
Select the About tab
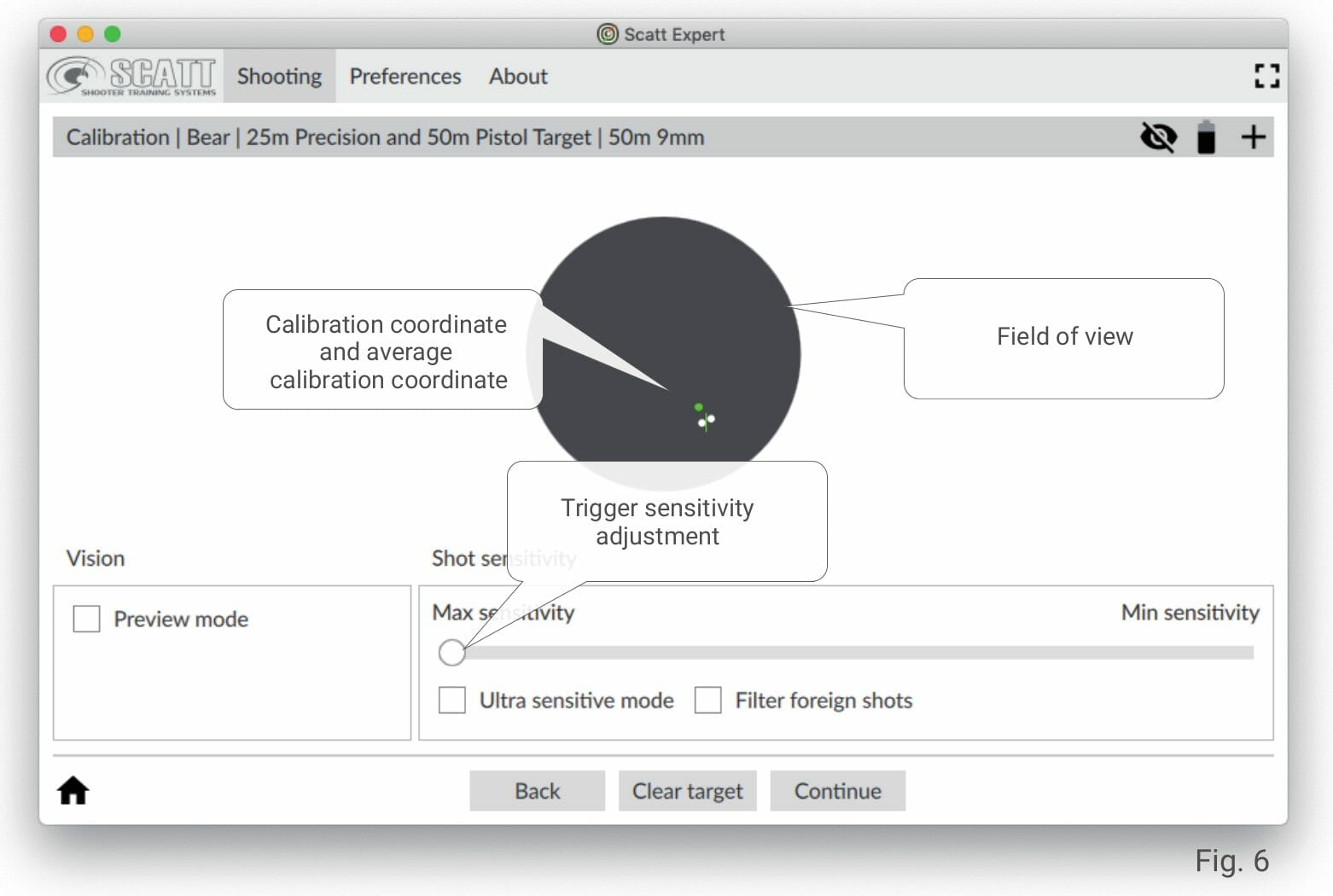coord(518,76)
